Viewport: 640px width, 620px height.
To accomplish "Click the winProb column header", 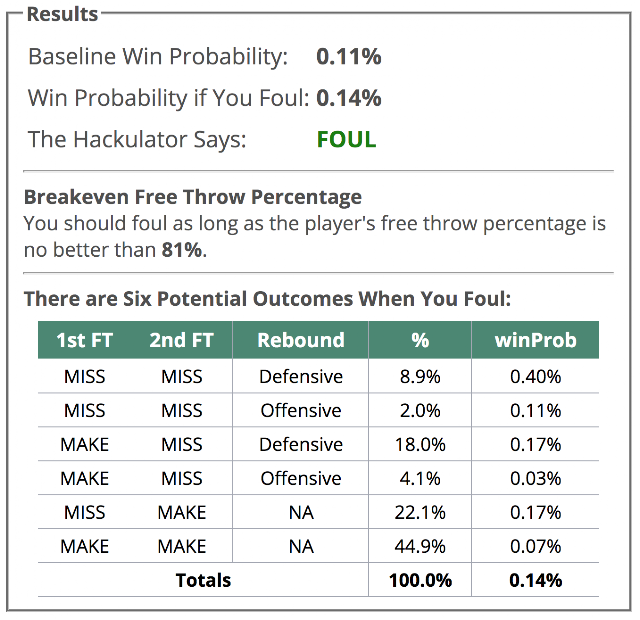I will (536, 340).
